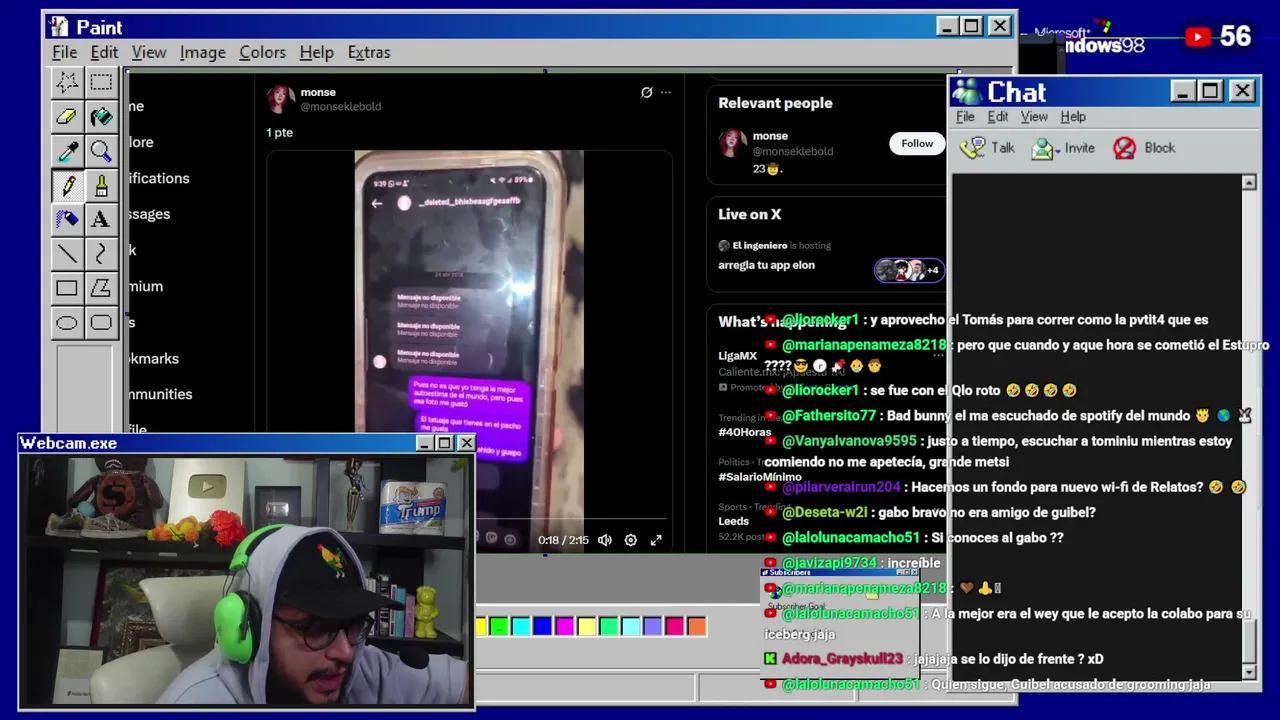
Task: Click the YouTube logo in top right
Action: click(1198, 37)
